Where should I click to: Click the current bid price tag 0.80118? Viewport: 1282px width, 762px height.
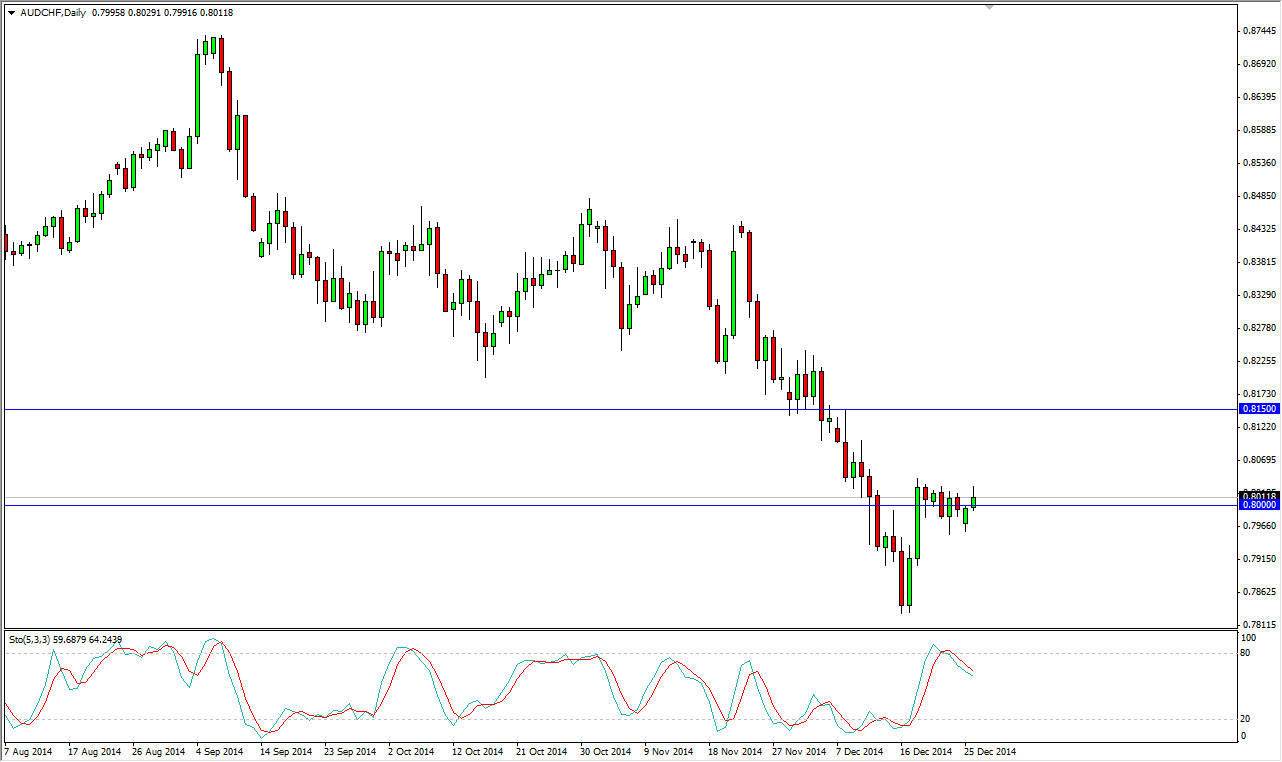click(1259, 494)
